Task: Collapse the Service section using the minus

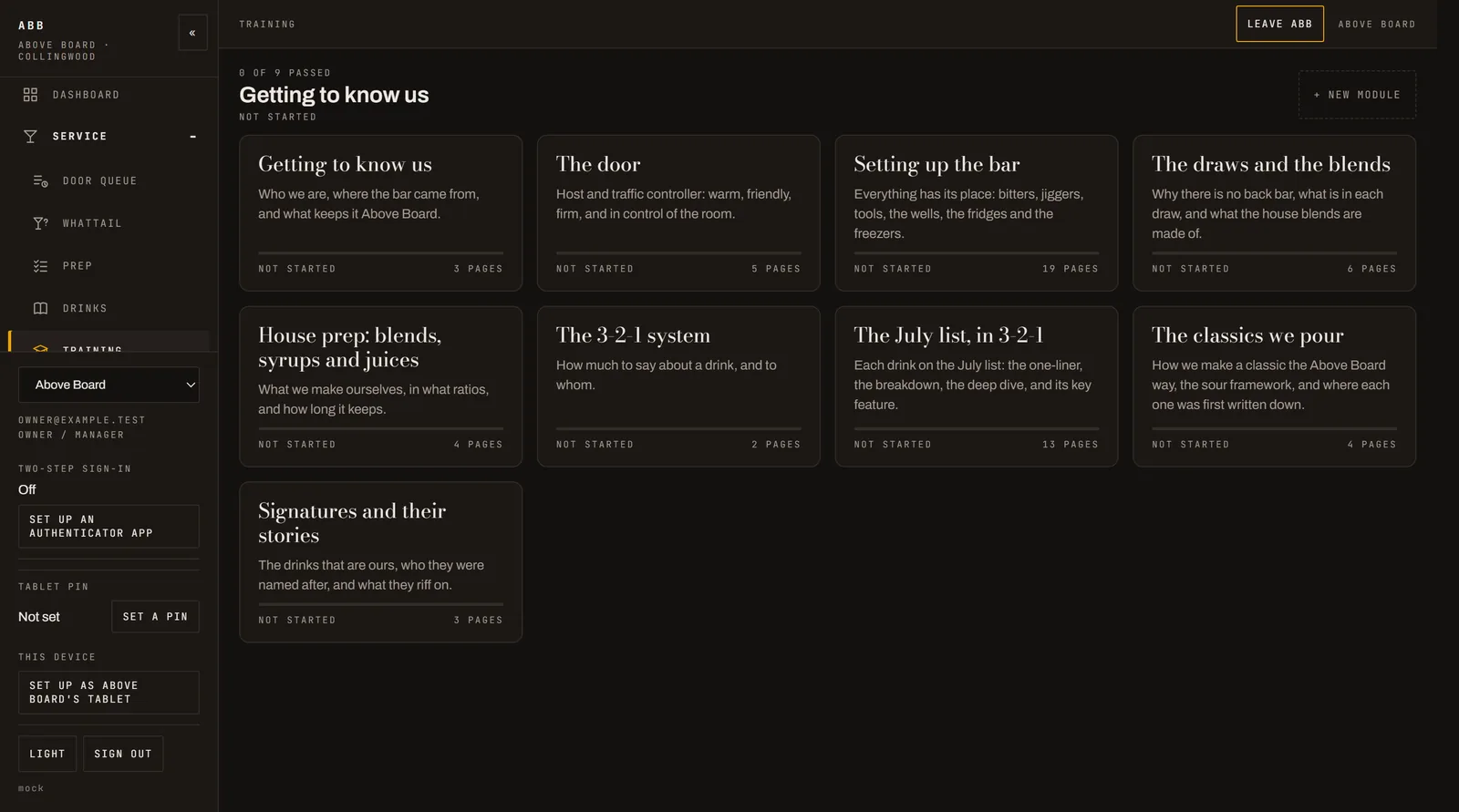Action: pos(192,137)
